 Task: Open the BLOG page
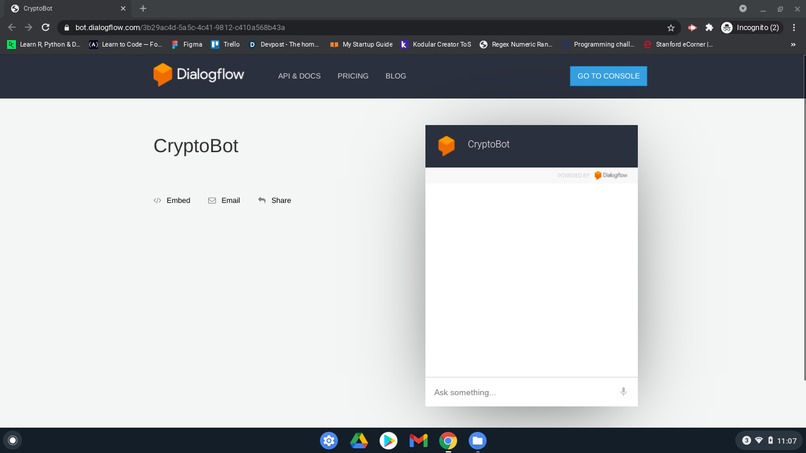(x=395, y=76)
